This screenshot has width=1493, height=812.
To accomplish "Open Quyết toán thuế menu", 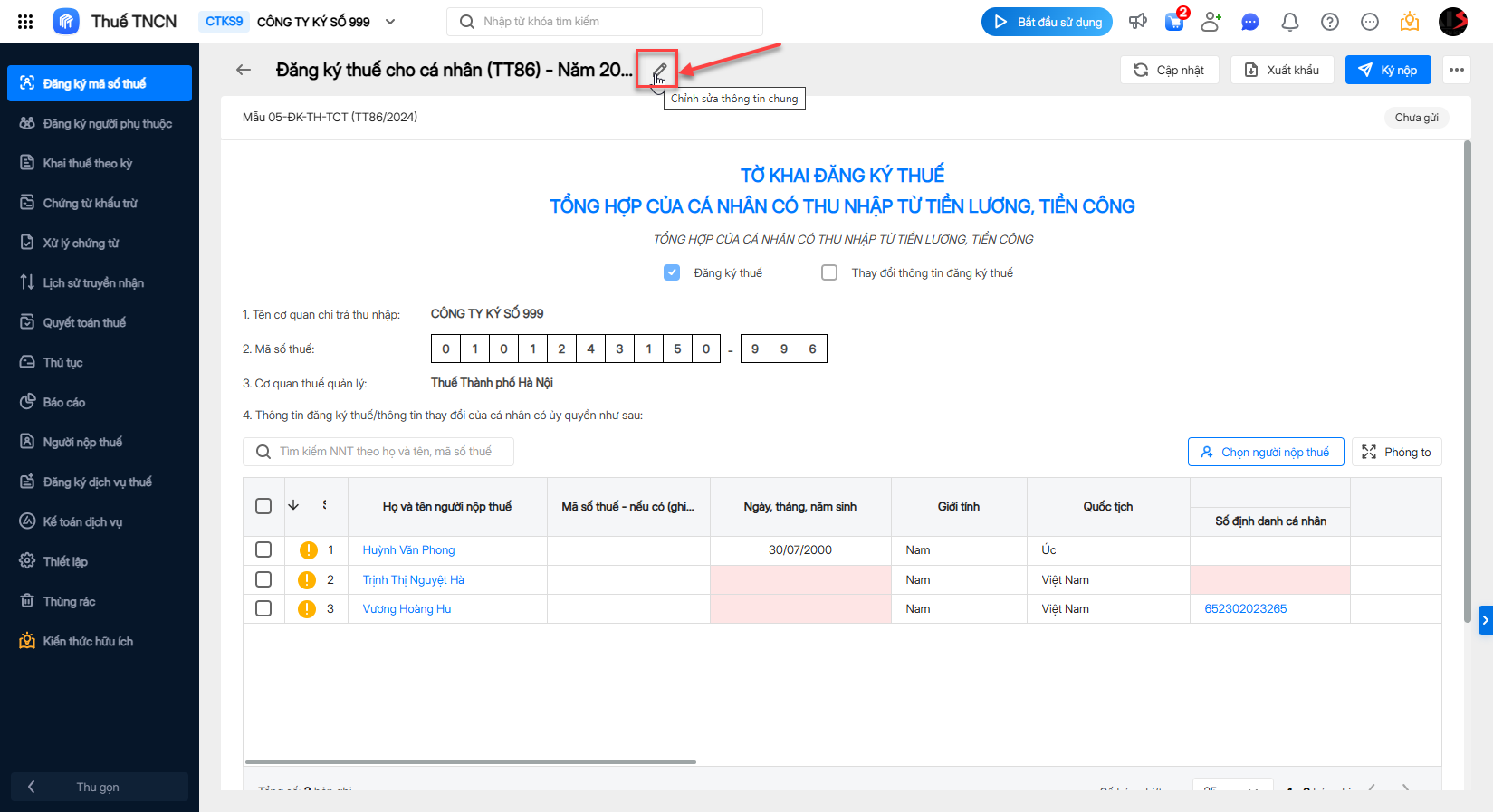I will pyautogui.click(x=100, y=322).
